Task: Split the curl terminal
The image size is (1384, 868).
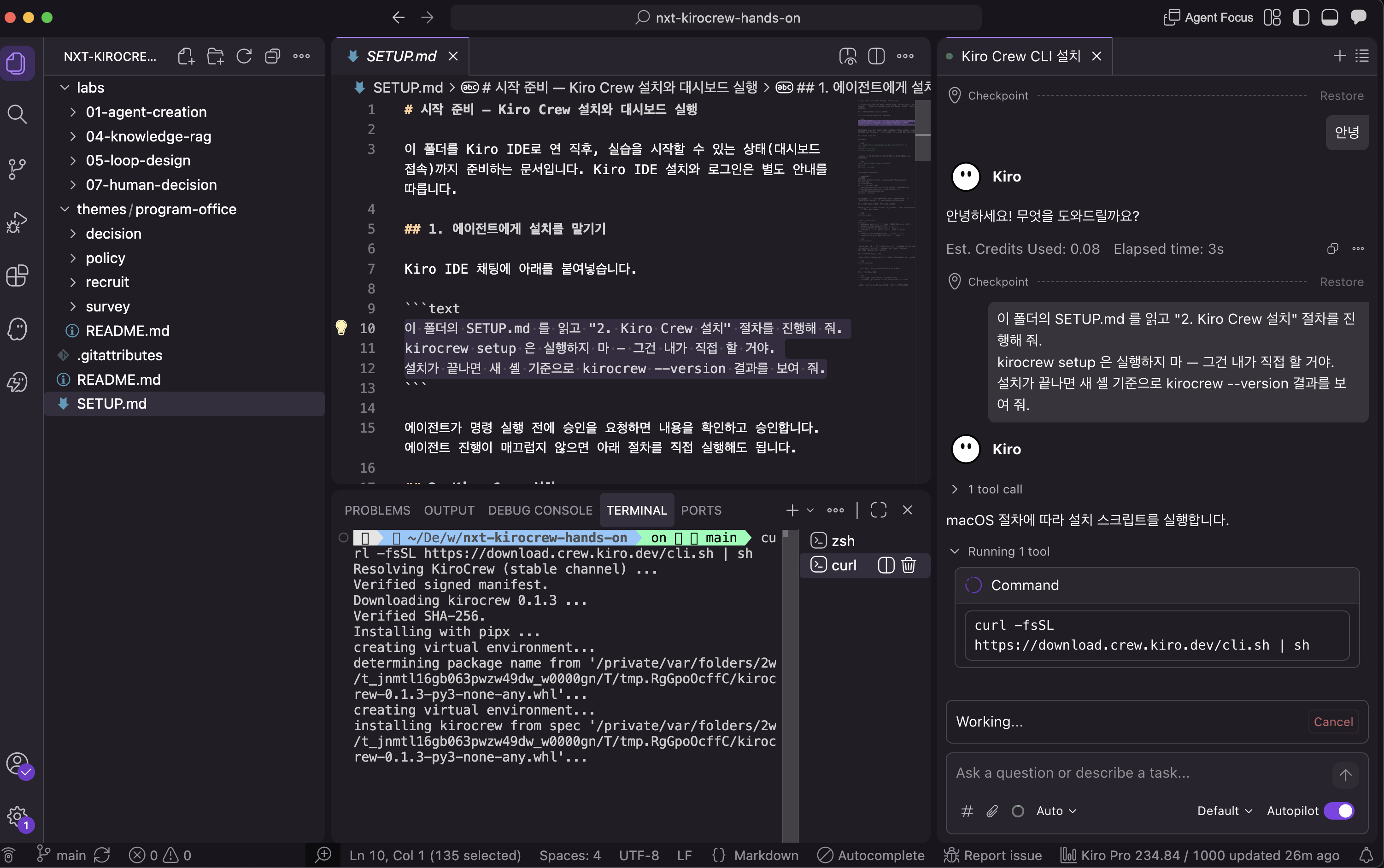Action: [x=886, y=565]
